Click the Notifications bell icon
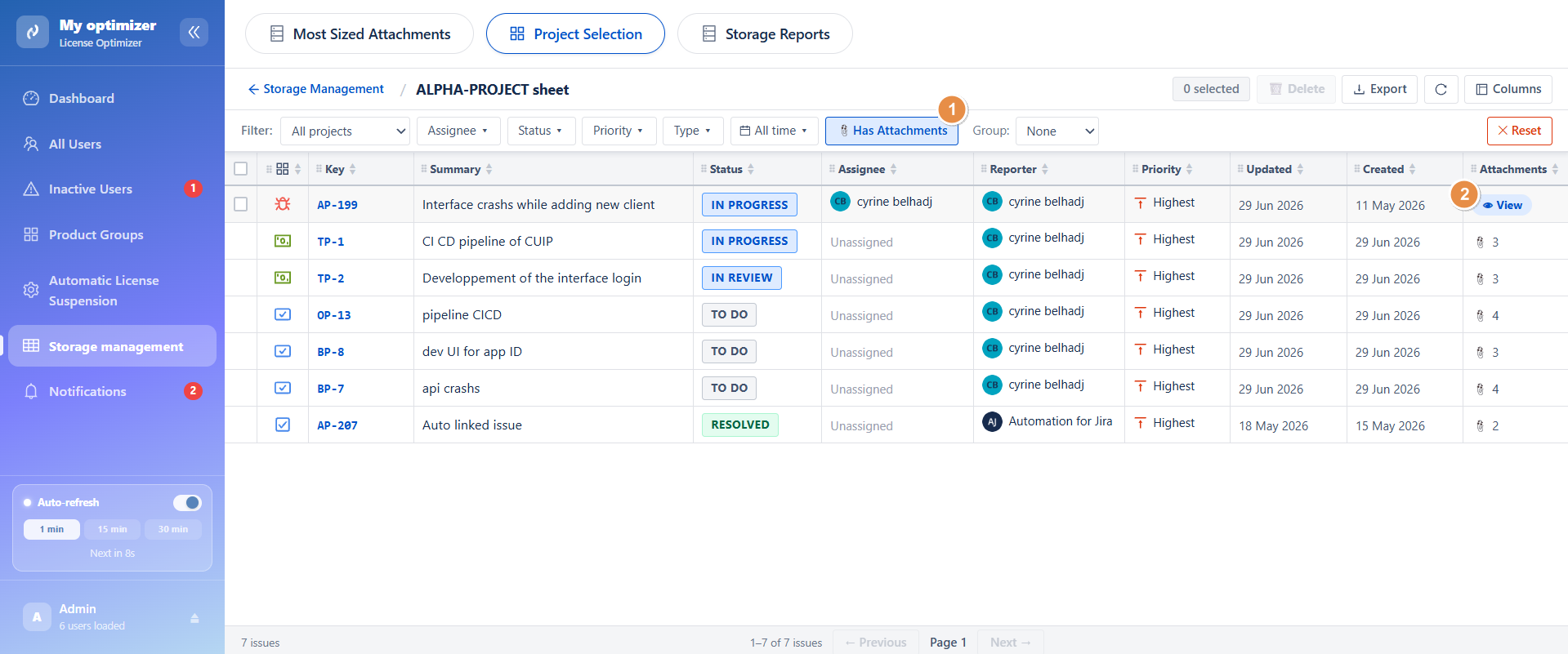Image resolution: width=1568 pixels, height=654 pixels. tap(31, 391)
